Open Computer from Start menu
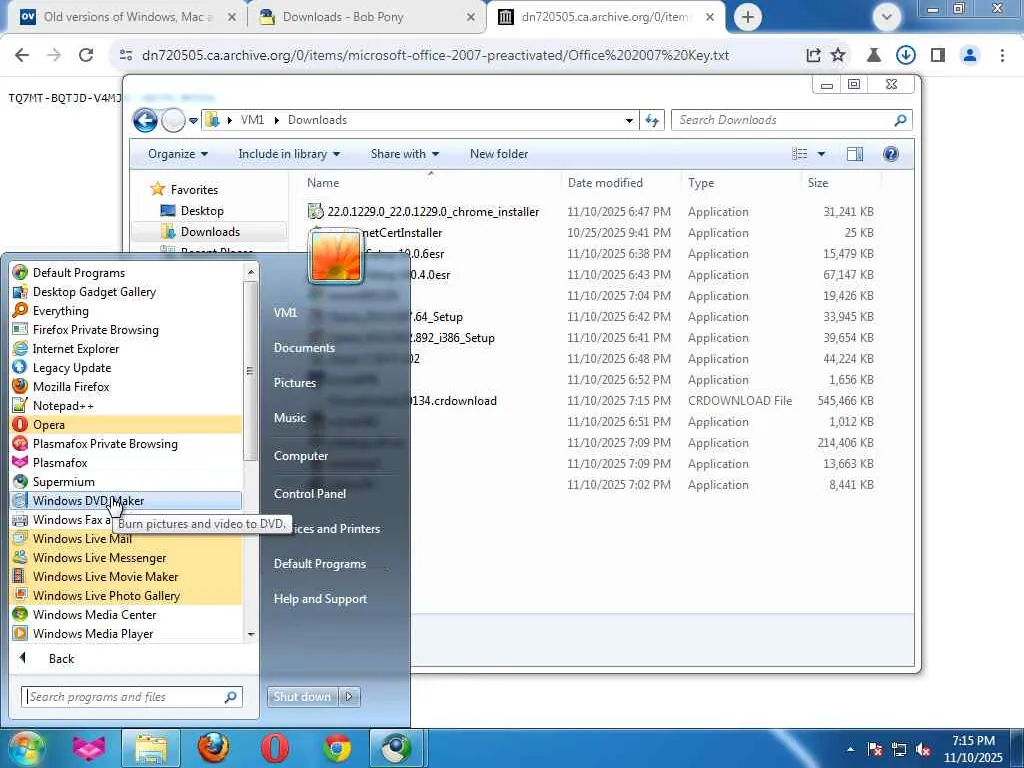This screenshot has width=1024, height=768. 300,455
